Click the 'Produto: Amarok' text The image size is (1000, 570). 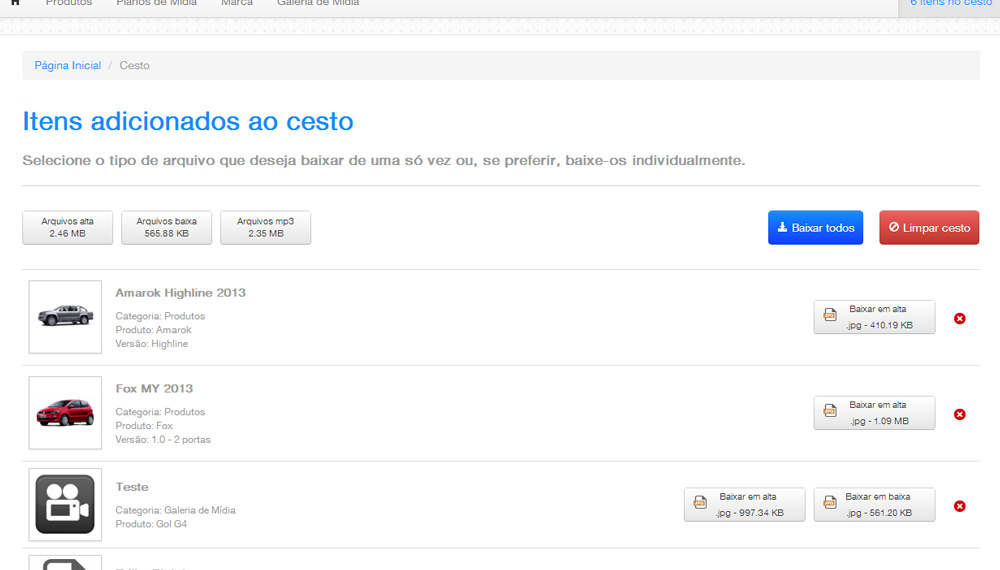(153, 330)
